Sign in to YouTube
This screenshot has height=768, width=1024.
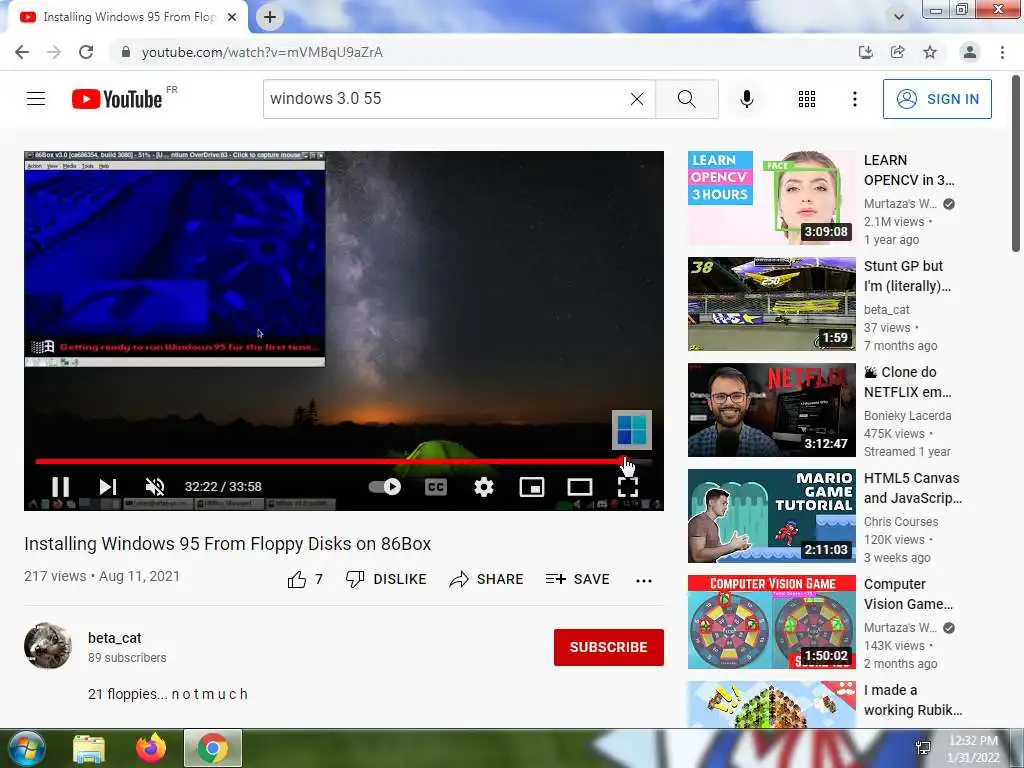click(x=937, y=99)
